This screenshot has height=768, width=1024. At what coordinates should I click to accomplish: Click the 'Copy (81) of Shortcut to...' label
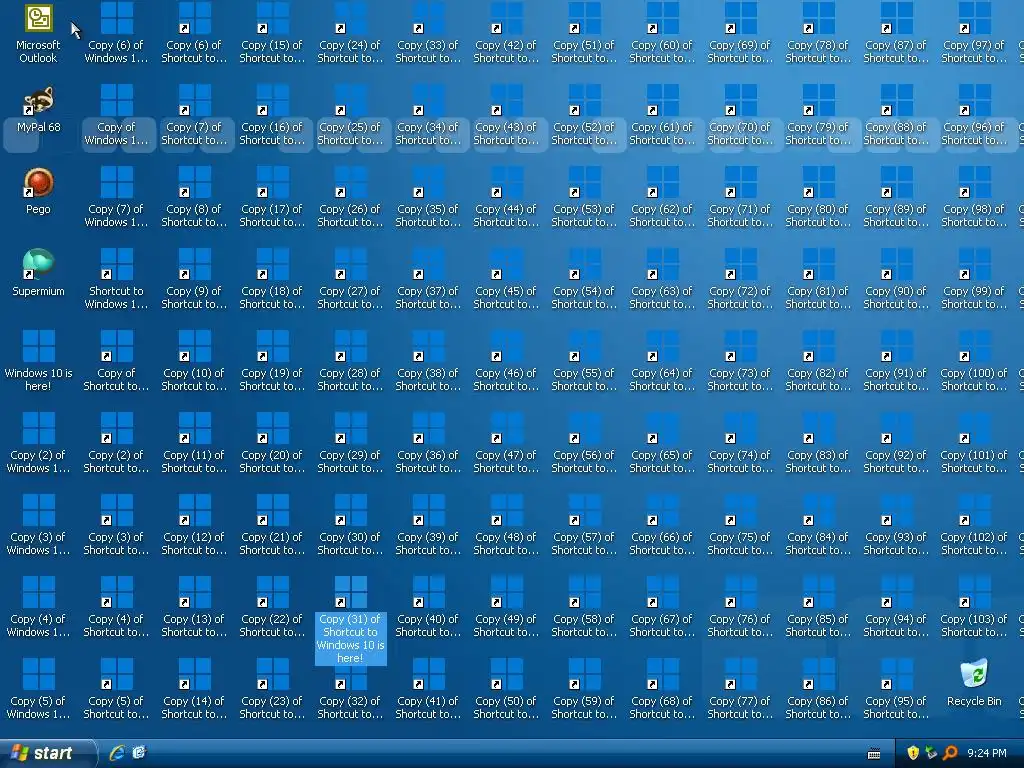(x=818, y=297)
